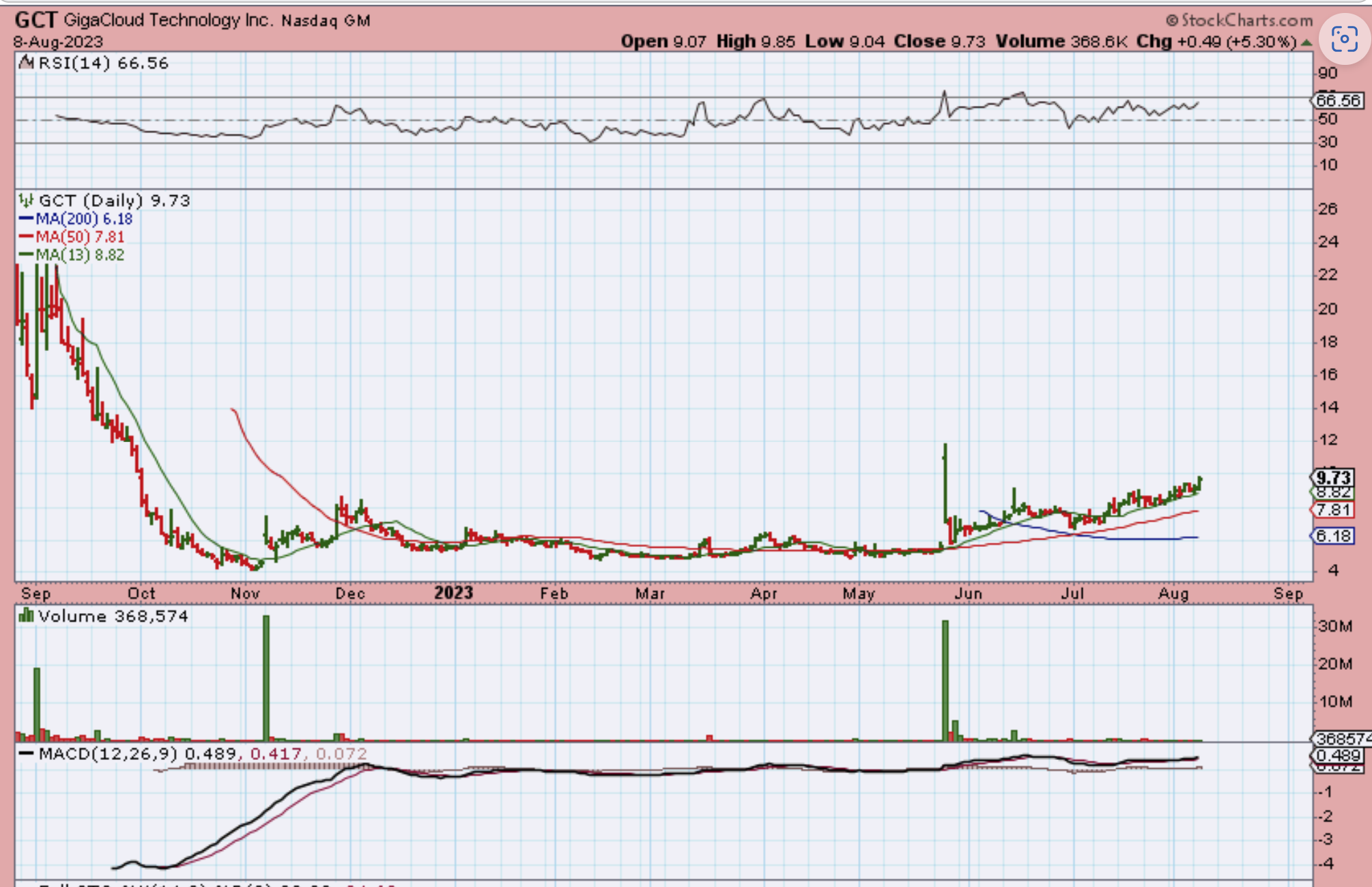Click the Volume bar-chart legend icon
The height and width of the screenshot is (887, 1372).
click(26, 616)
